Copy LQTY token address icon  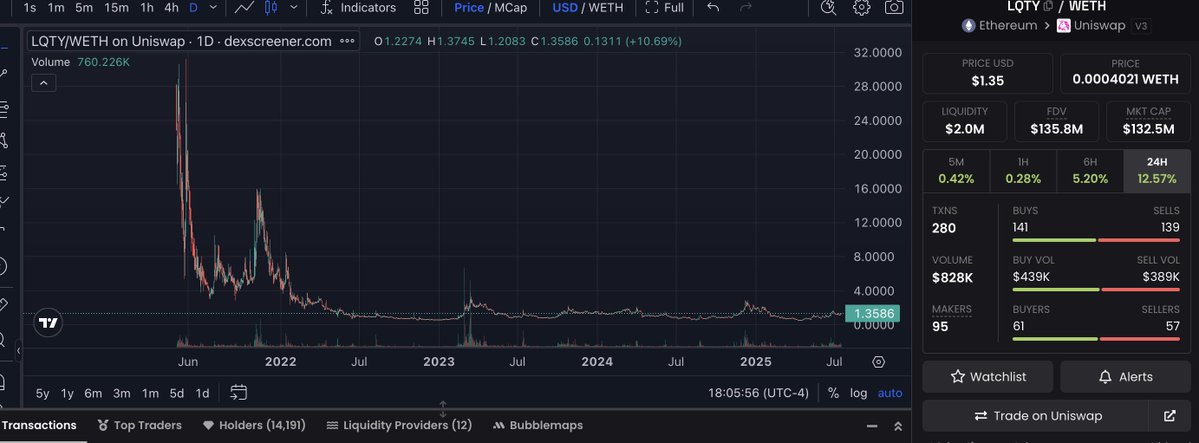(1048, 6)
